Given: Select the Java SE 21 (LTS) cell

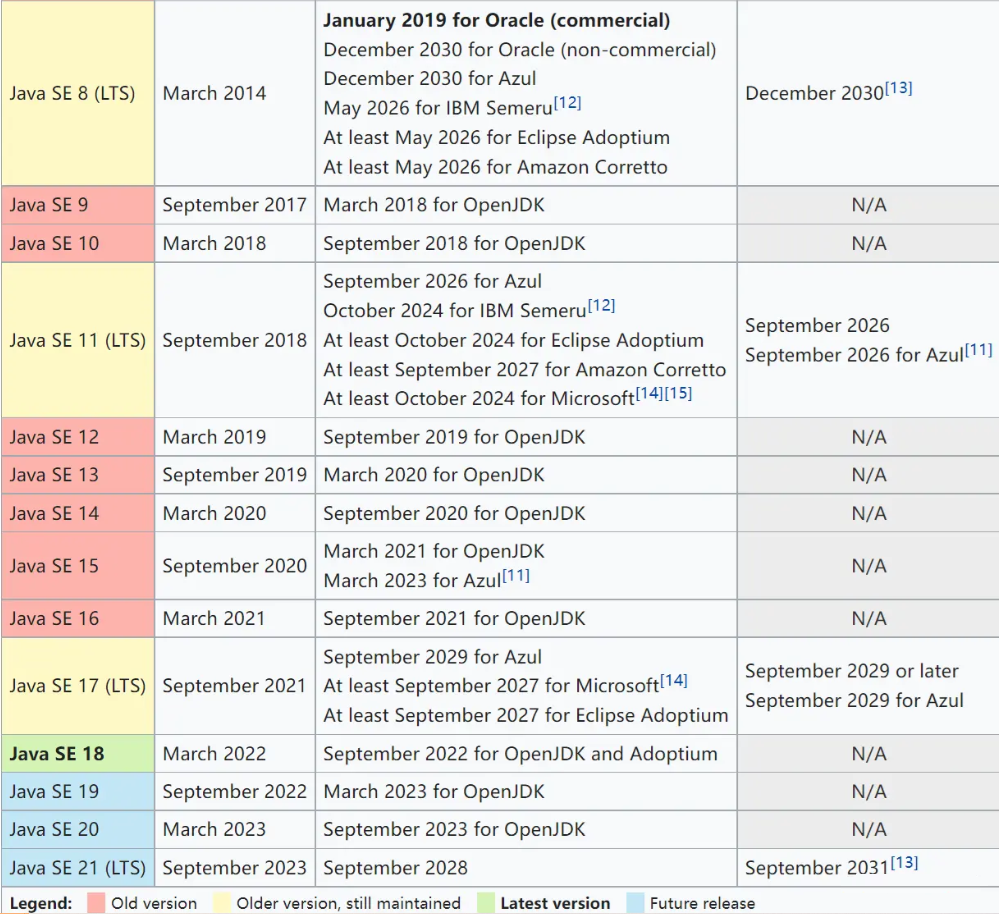Looking at the screenshot, I should [x=78, y=868].
